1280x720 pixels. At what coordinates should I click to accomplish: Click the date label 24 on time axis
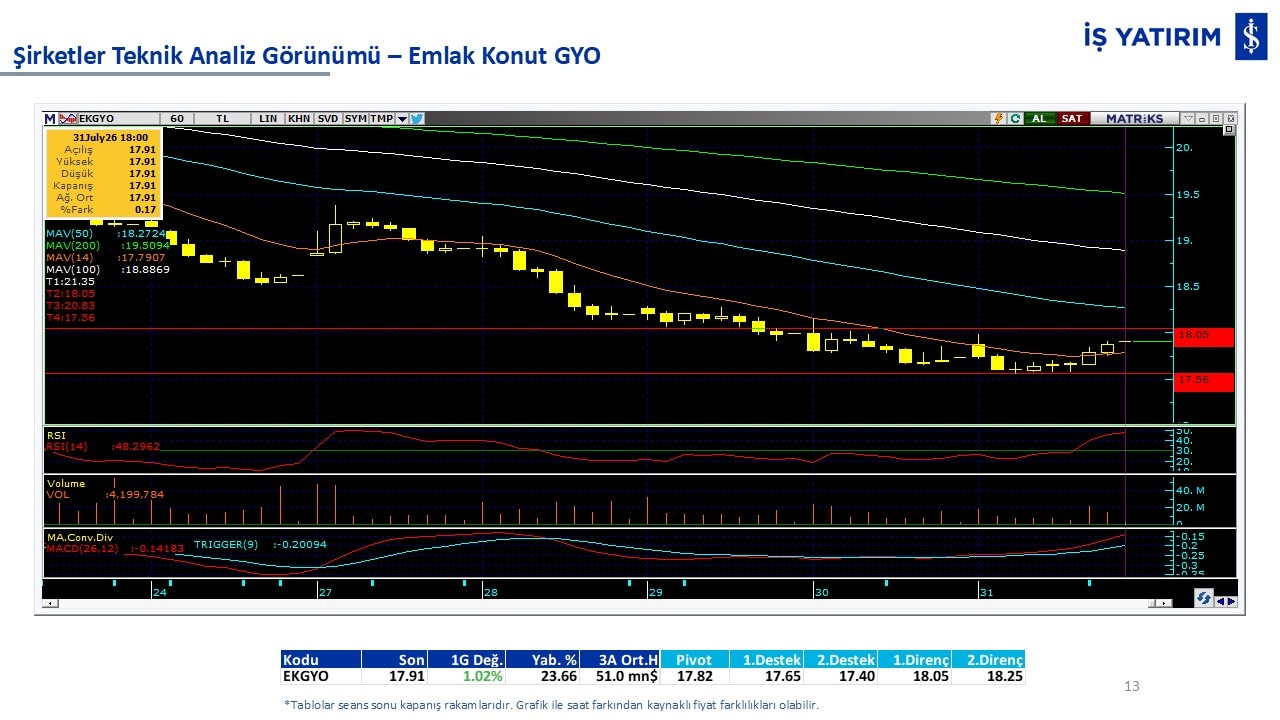pyautogui.click(x=160, y=592)
